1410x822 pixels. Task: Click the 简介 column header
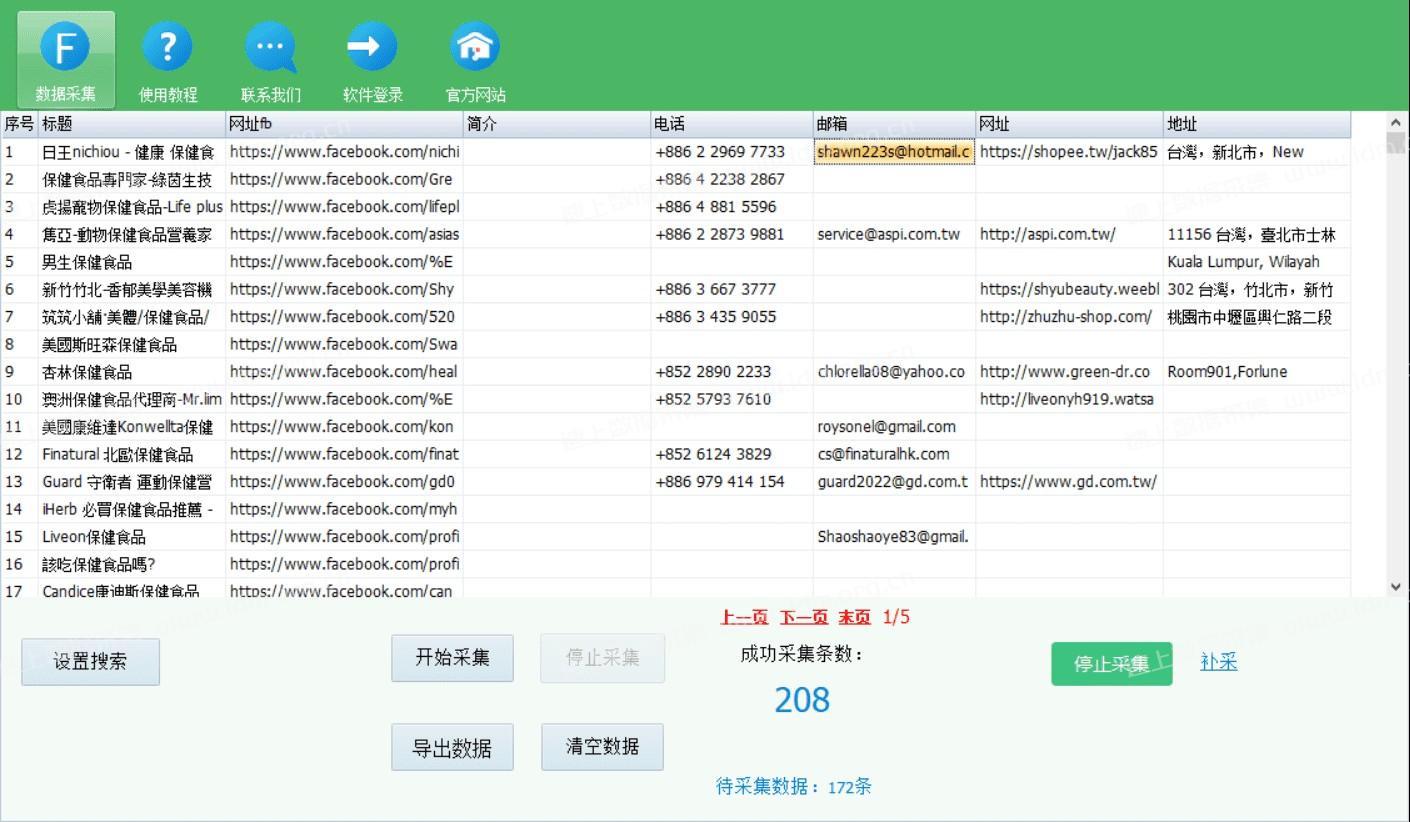(x=557, y=124)
